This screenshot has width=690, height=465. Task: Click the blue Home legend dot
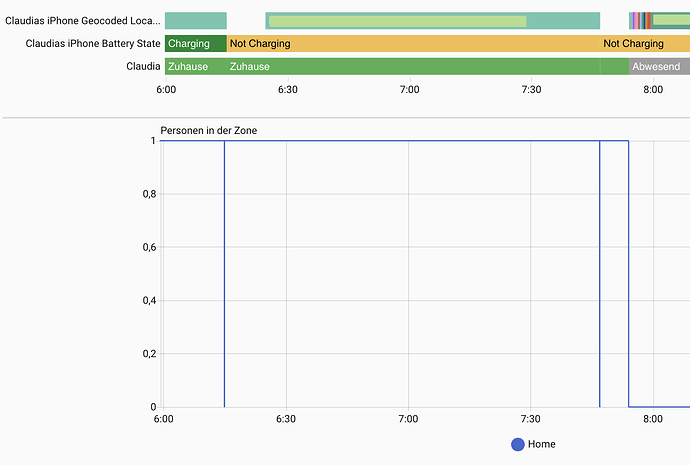[518, 444]
